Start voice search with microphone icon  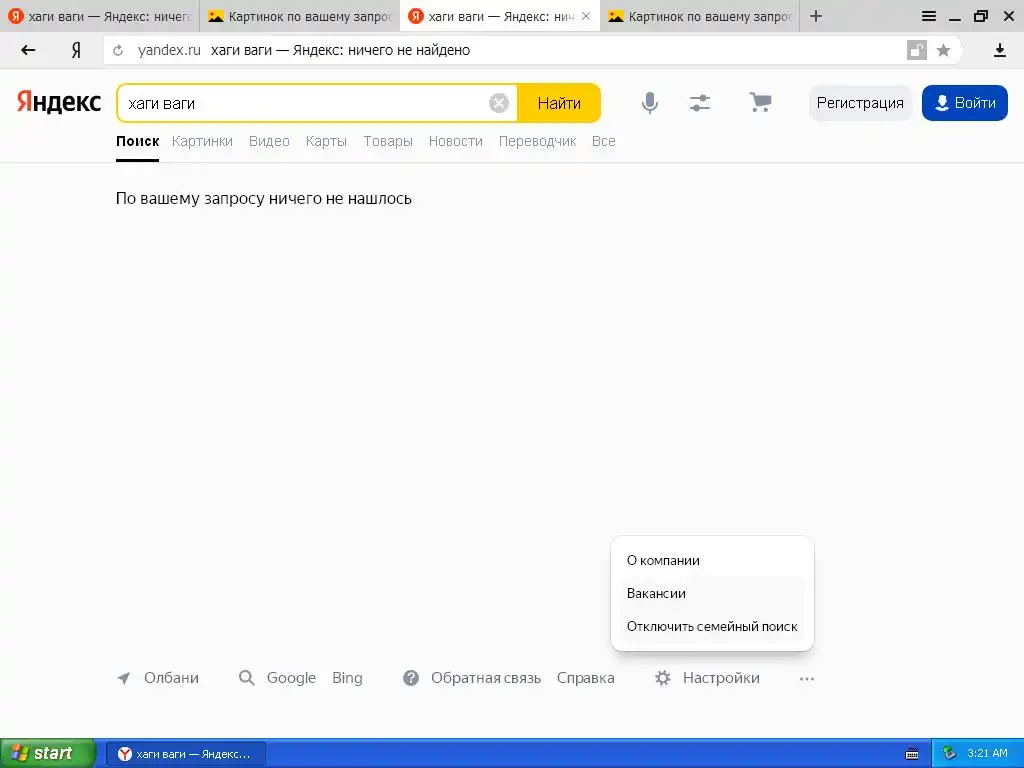(650, 103)
